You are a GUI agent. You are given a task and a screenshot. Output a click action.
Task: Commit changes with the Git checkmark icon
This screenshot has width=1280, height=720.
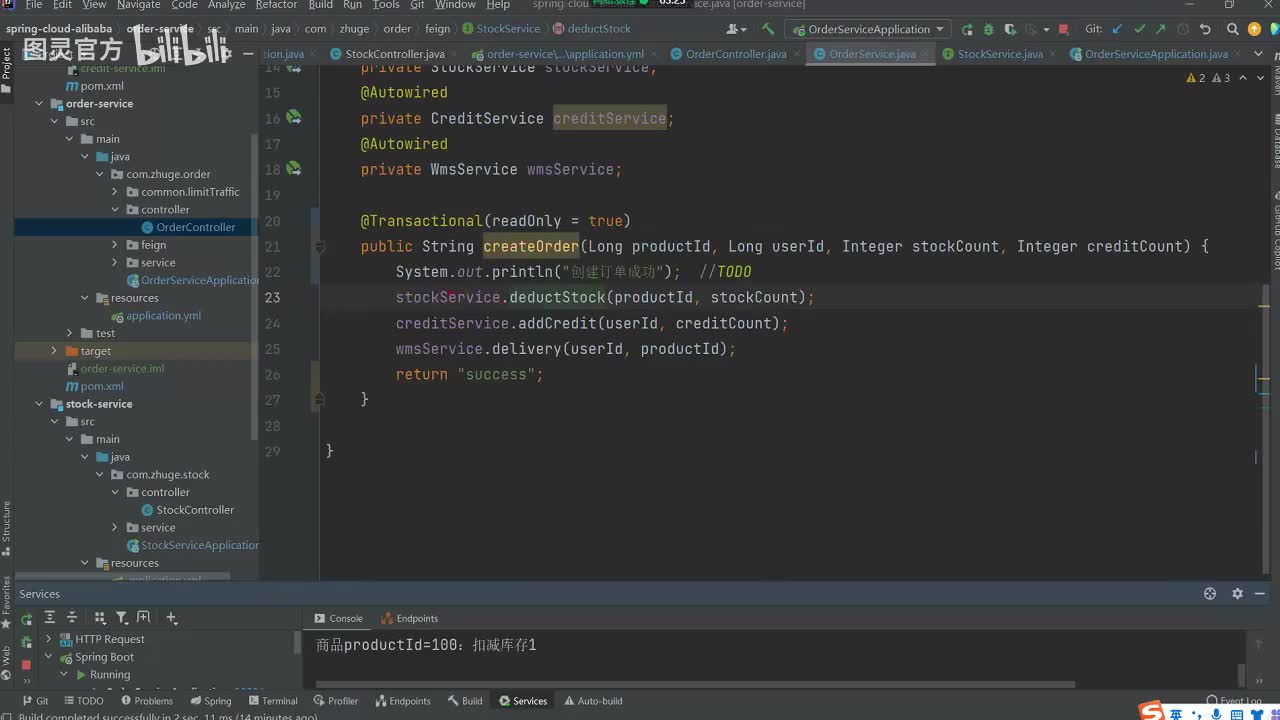1140,29
